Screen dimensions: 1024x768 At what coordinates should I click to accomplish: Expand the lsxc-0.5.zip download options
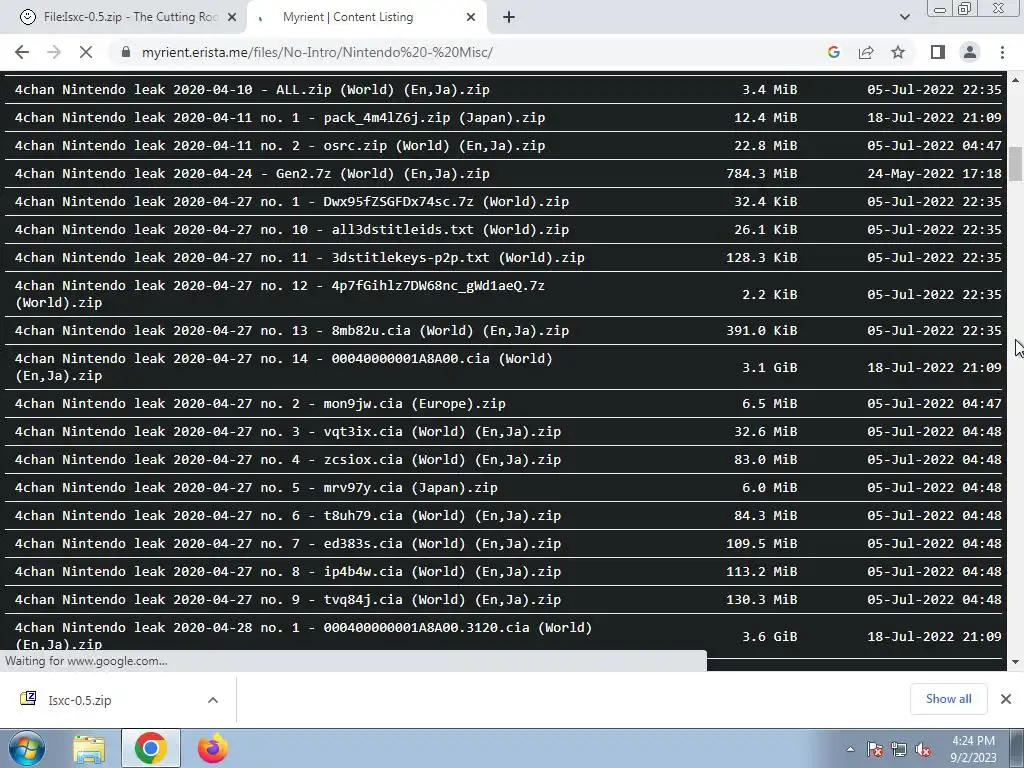click(213, 700)
